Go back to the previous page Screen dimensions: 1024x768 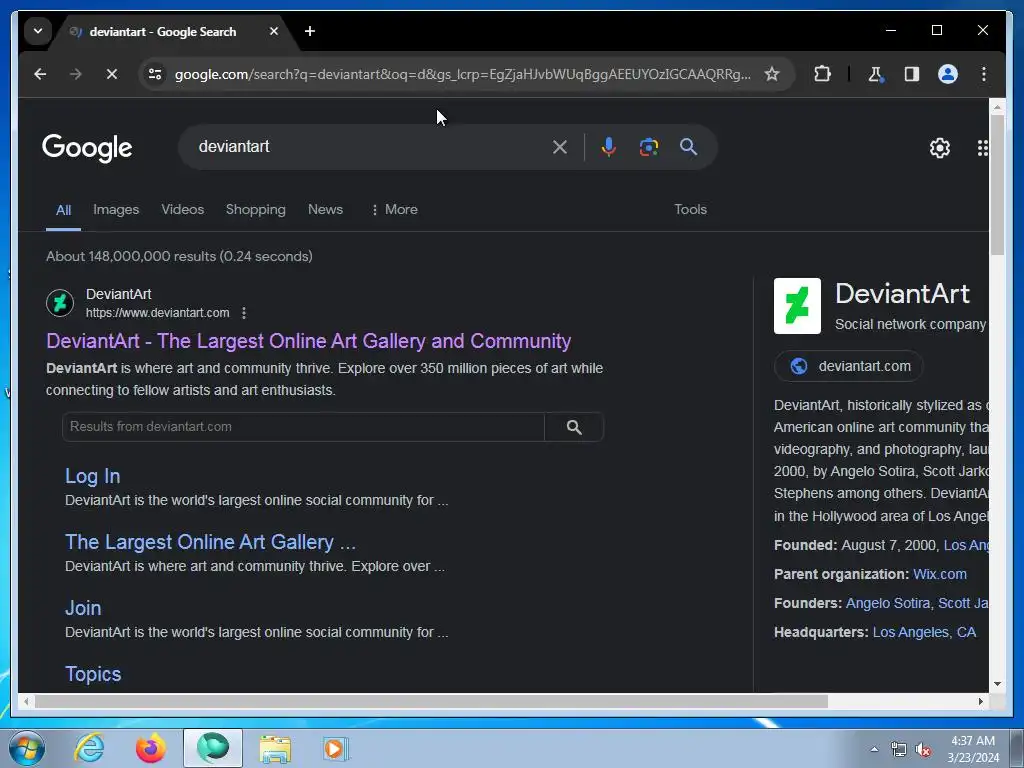coord(40,74)
